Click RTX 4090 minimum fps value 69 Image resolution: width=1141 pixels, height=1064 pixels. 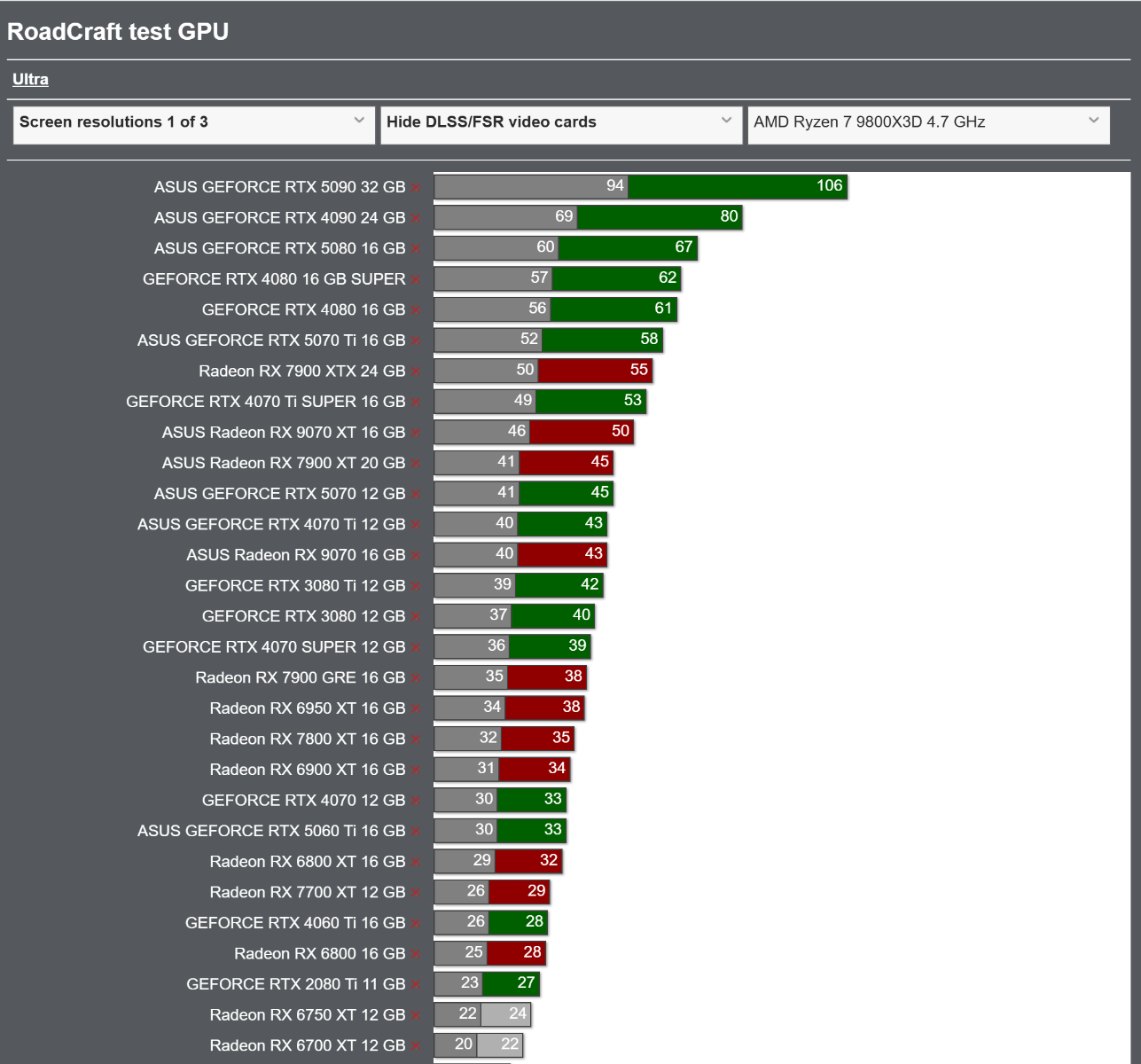(564, 216)
